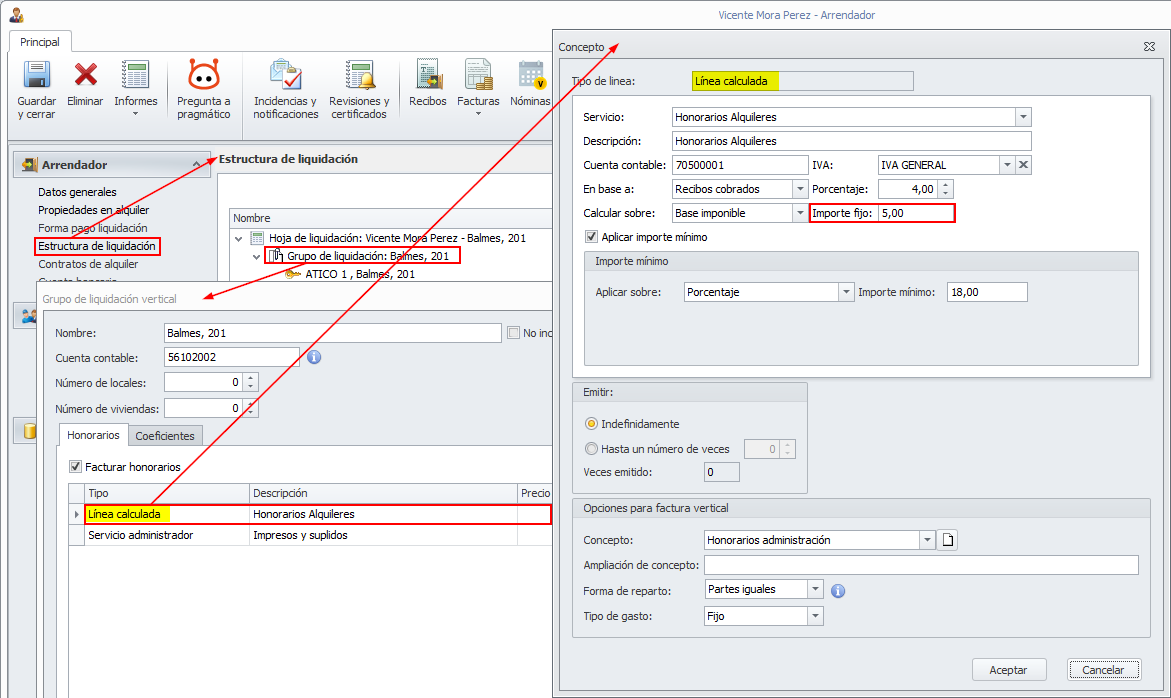Select the Servicio administrador table row
The height and width of the screenshot is (698, 1171).
(x=310, y=535)
